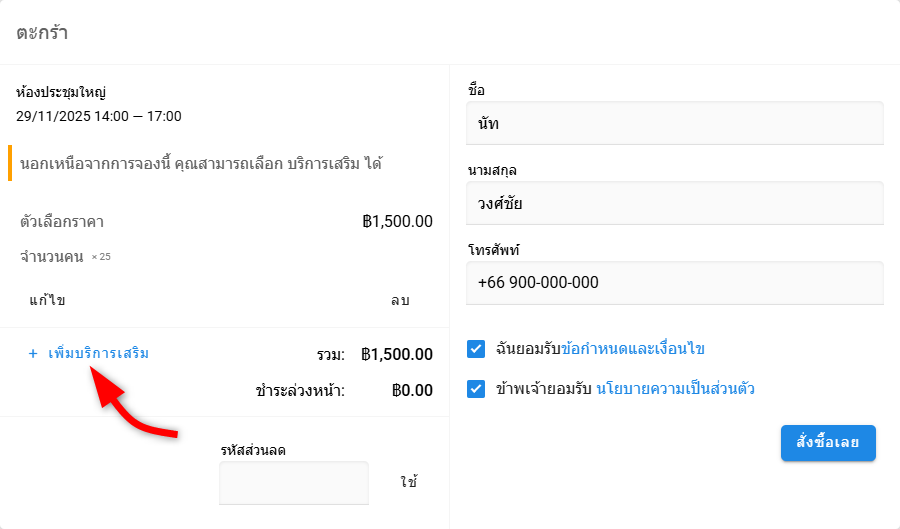
Task: Click the จำนวนคน ×25 line
Action: click(x=65, y=257)
